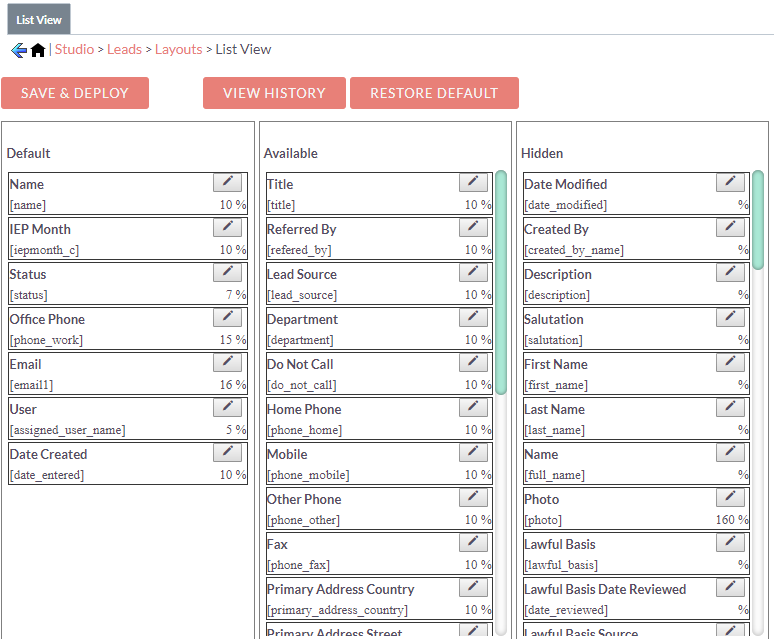Click pencil icon for Photo field
This screenshot has width=774, height=639.
[x=731, y=497]
